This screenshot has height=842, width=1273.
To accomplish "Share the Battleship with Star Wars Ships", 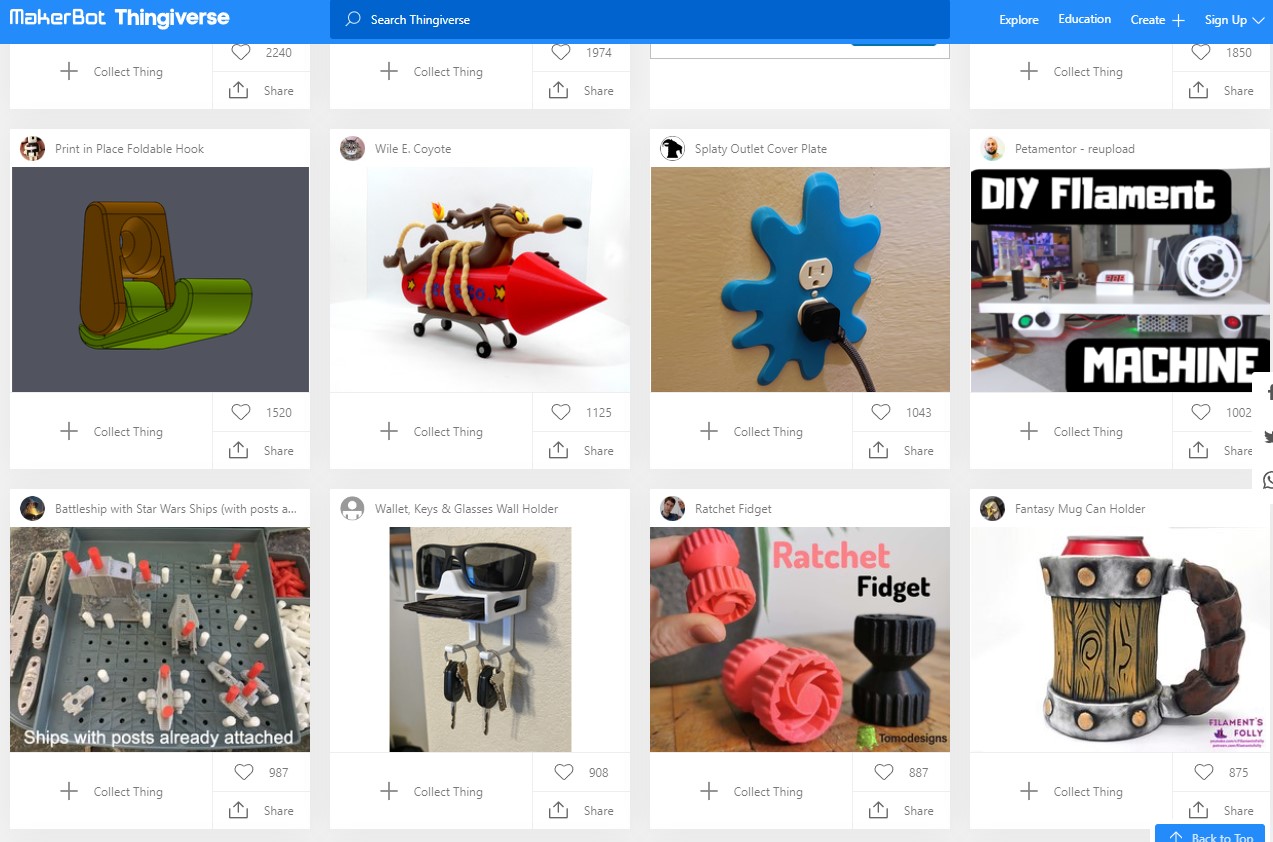I will (x=261, y=811).
